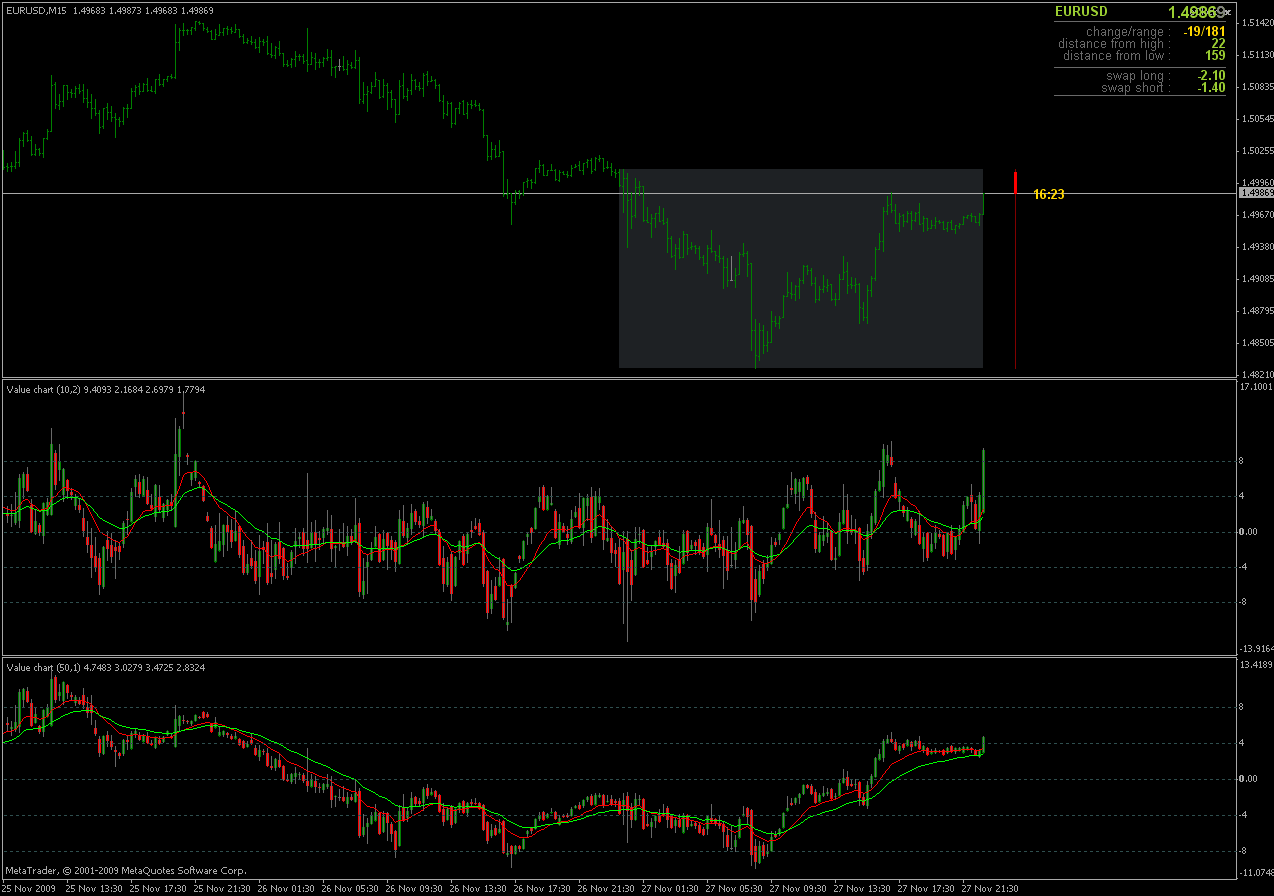Screen dimensions: 1274x896
Task: Click the 26 Nov 01:30 time label
Action: coord(288,888)
